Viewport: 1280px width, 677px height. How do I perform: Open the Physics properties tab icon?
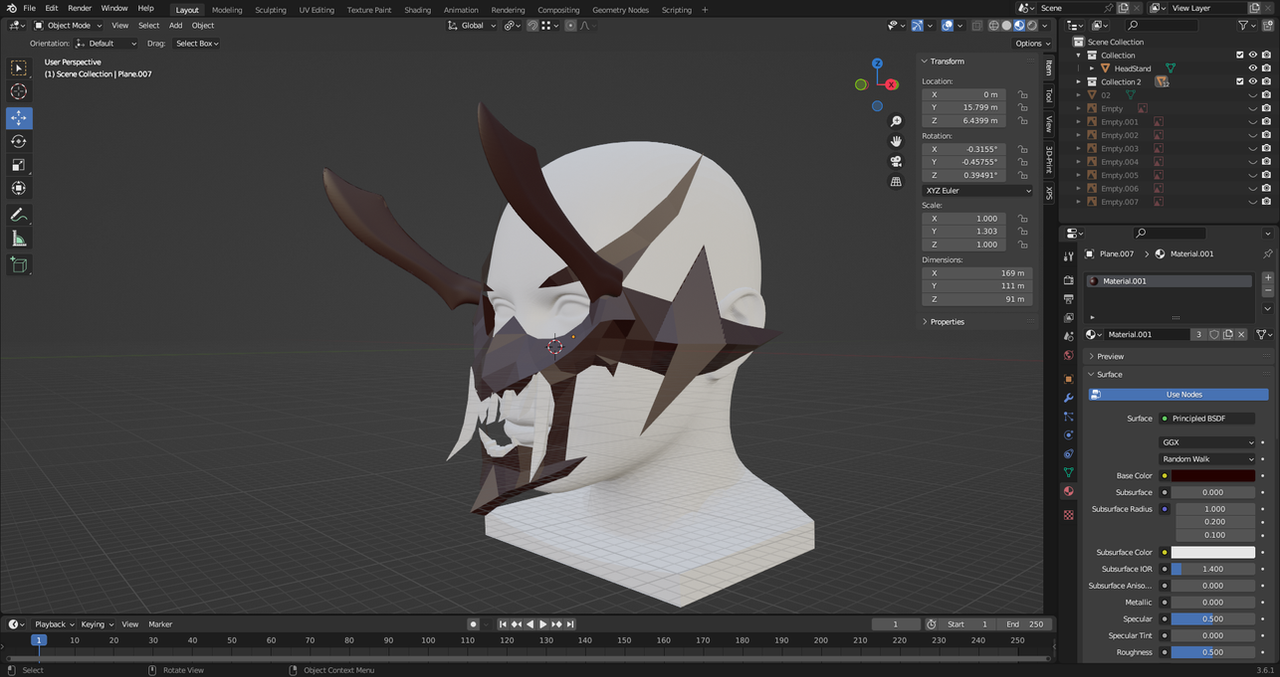tap(1068, 435)
